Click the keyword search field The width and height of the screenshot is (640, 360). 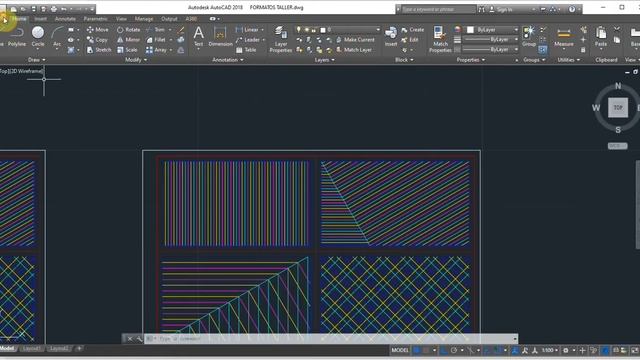tap(438, 9)
